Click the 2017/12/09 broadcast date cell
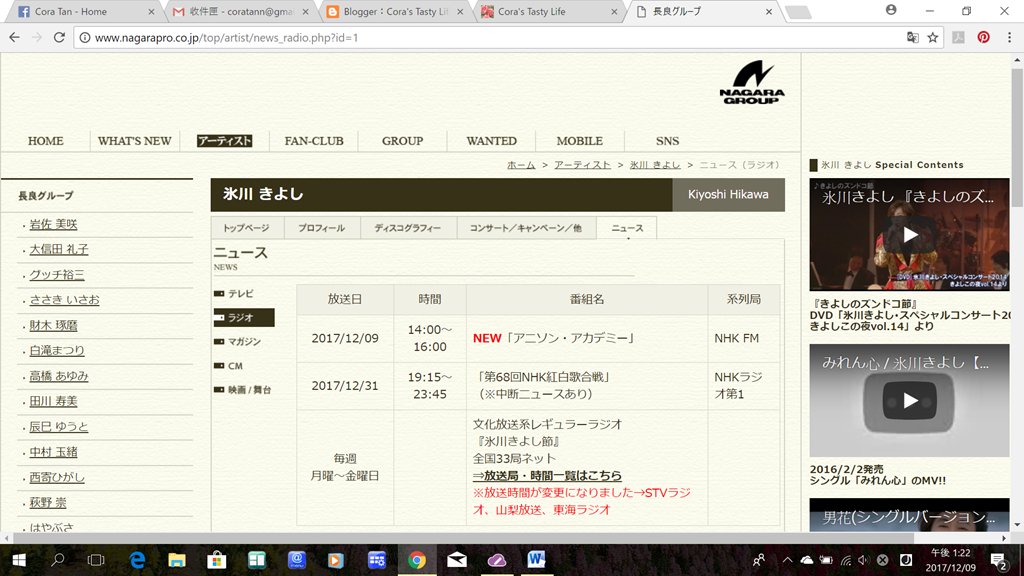Screen dimensions: 1024x576 345,338
